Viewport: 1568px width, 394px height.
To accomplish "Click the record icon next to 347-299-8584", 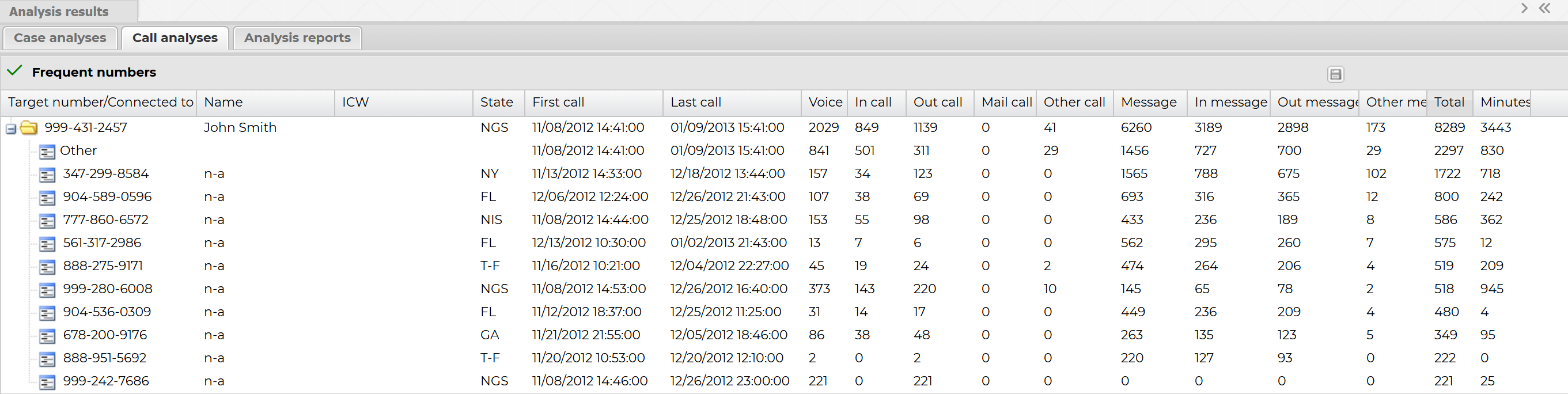I will (47, 175).
